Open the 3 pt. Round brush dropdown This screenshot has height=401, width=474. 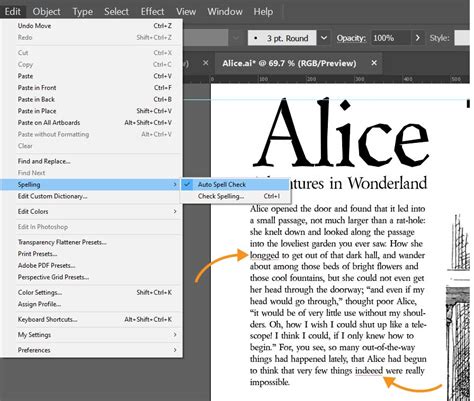tap(324, 38)
